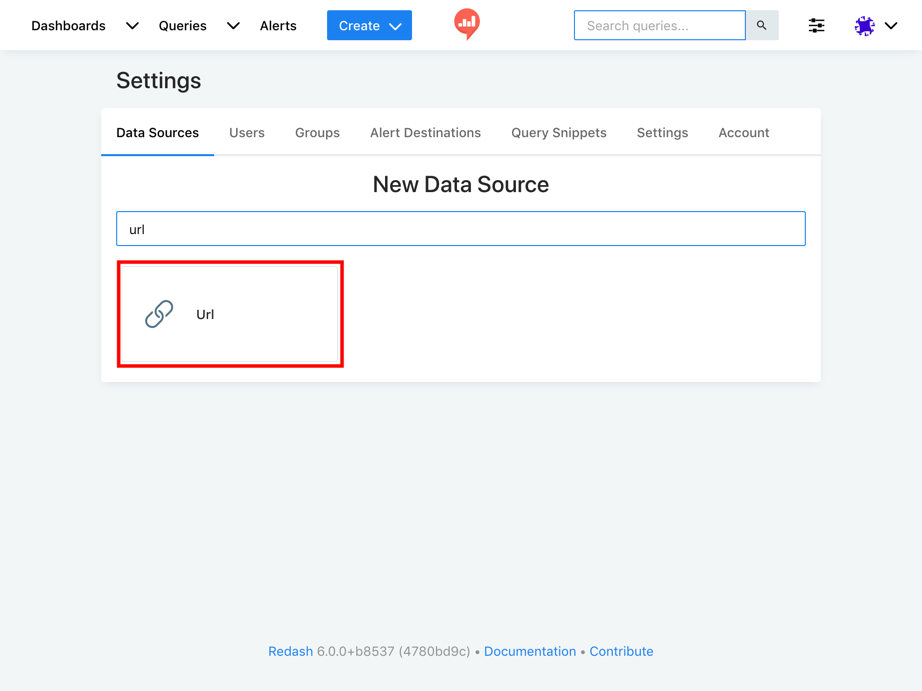Expand the Dashboards dropdown chevron
The height and width of the screenshot is (691, 922).
point(132,26)
